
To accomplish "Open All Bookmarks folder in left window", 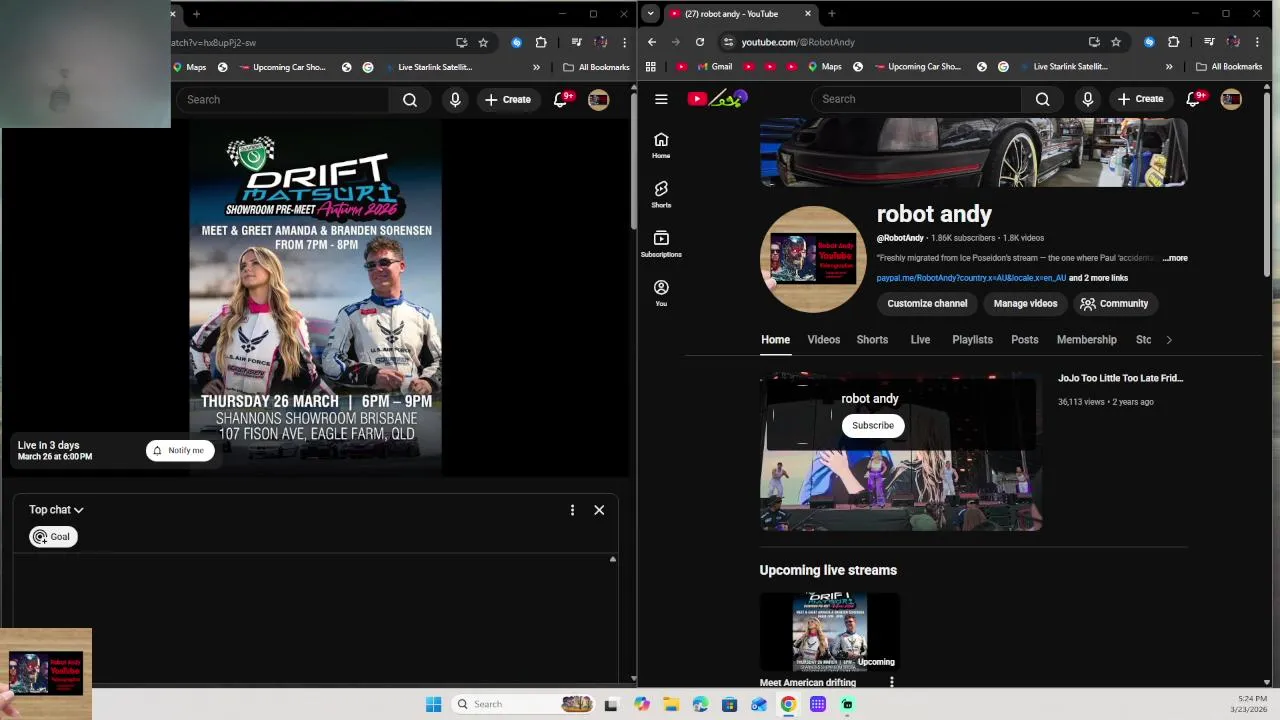I will pyautogui.click(x=596, y=67).
